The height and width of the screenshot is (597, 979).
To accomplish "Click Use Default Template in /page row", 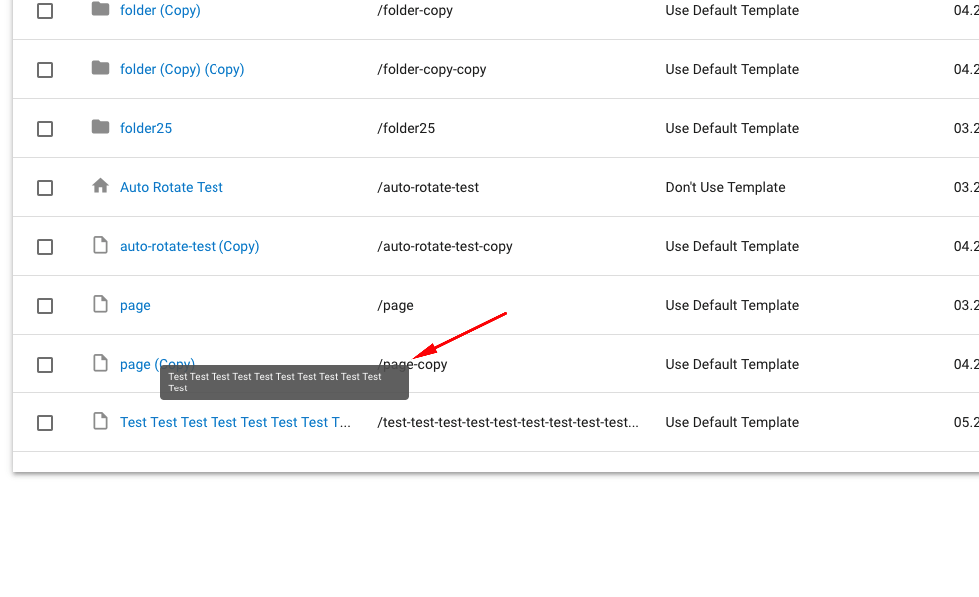I will 732,305.
